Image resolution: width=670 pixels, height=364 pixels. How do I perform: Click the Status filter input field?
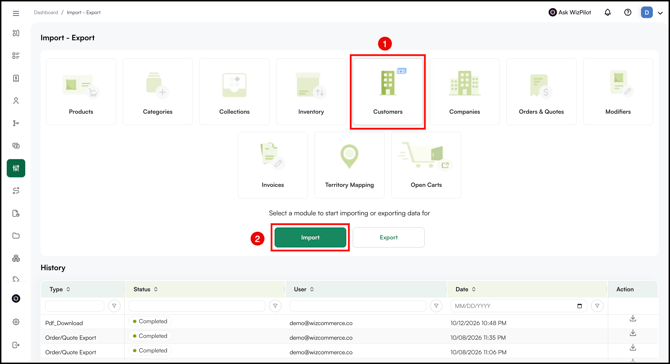point(197,306)
